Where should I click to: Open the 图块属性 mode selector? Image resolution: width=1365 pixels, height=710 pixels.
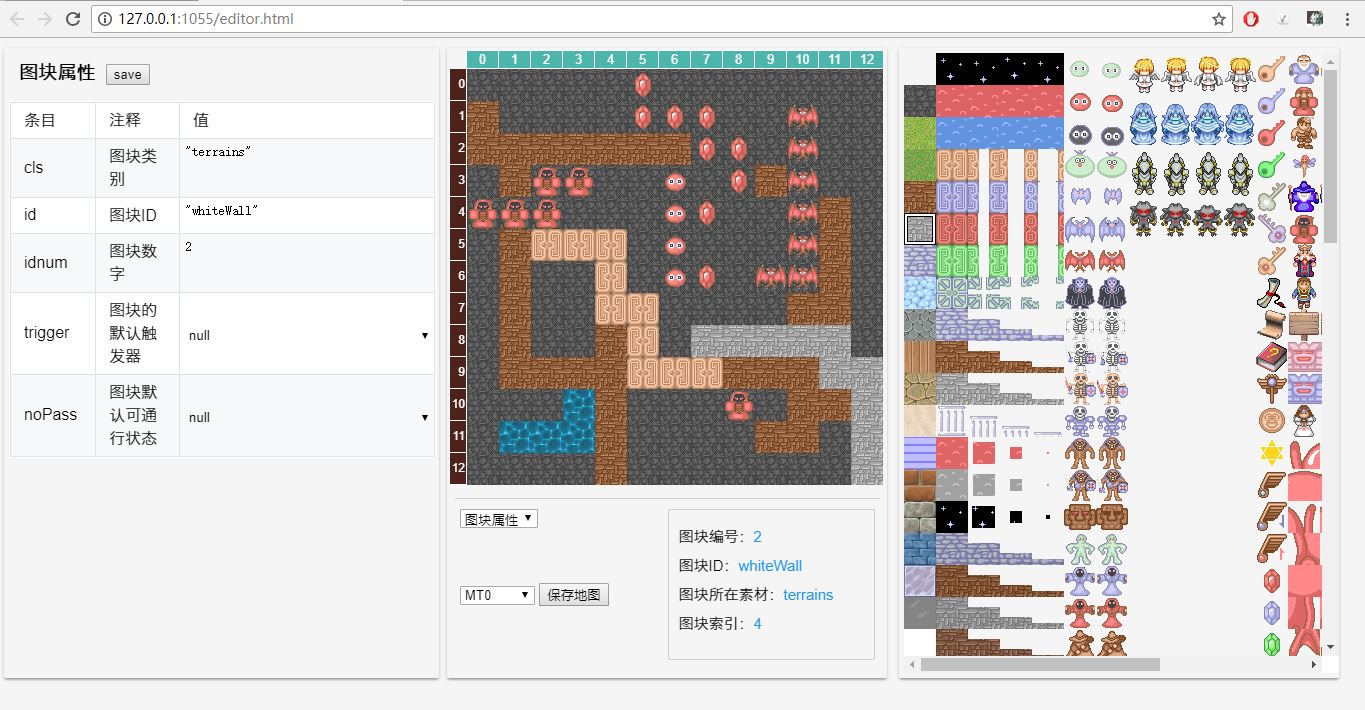(x=497, y=518)
